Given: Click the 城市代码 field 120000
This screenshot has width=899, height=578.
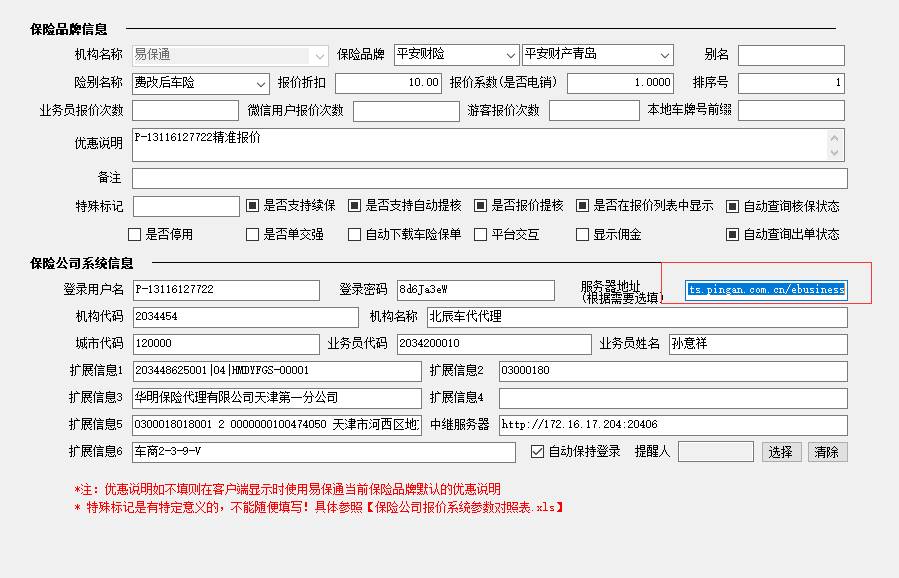Looking at the screenshot, I should tap(226, 344).
